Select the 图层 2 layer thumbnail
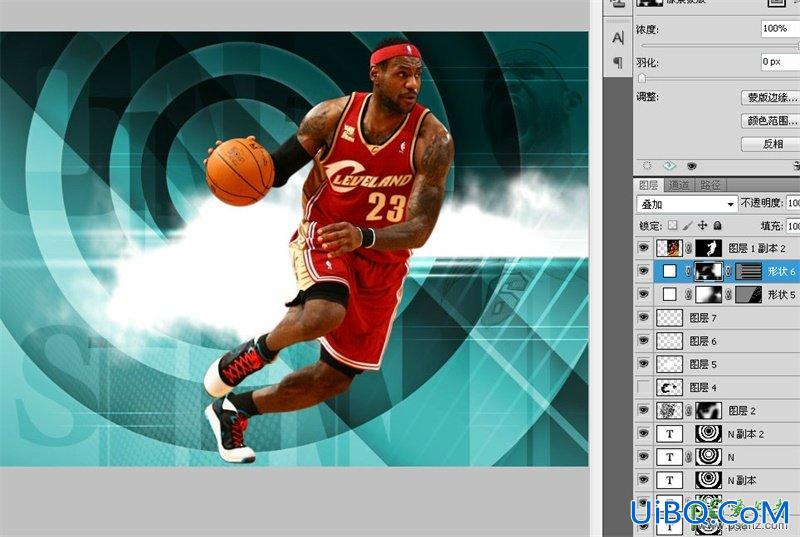The image size is (800, 537). [669, 411]
